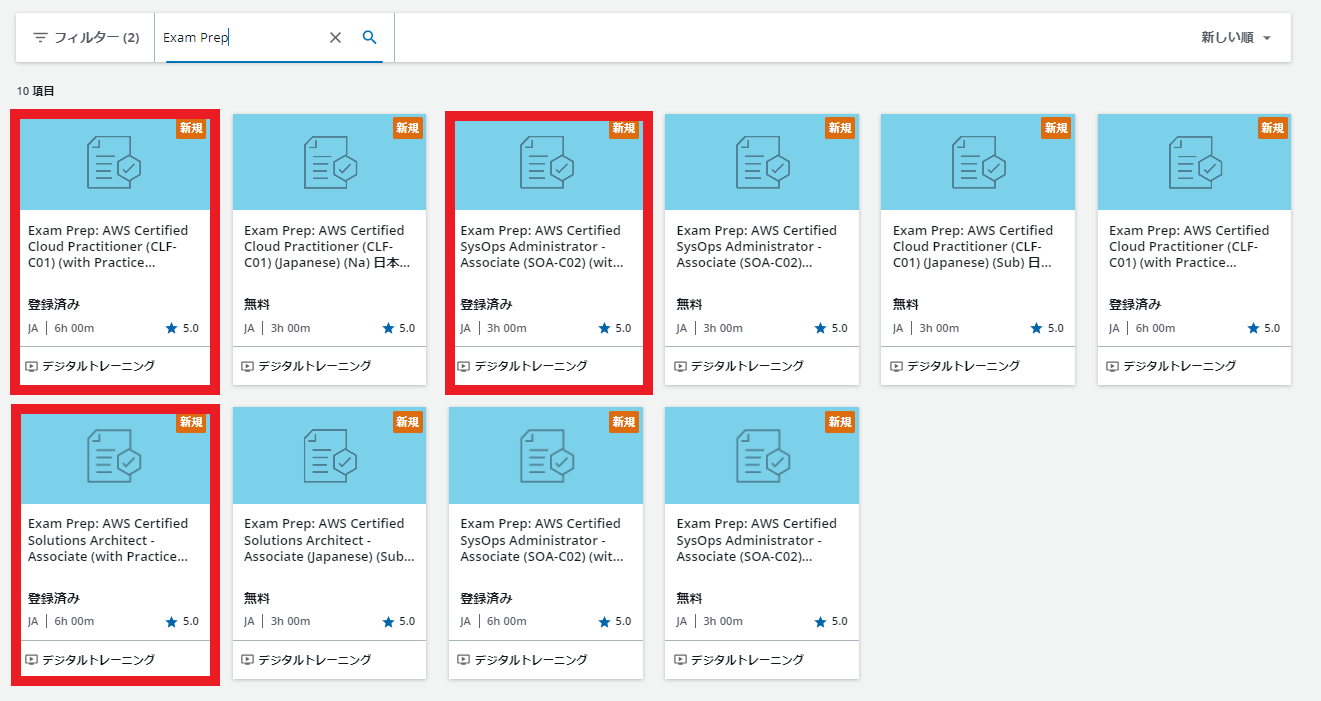This screenshot has width=1321, height=701.
Task: Open Solutions Architect - Associate (with Practice title
Action: click(108, 540)
